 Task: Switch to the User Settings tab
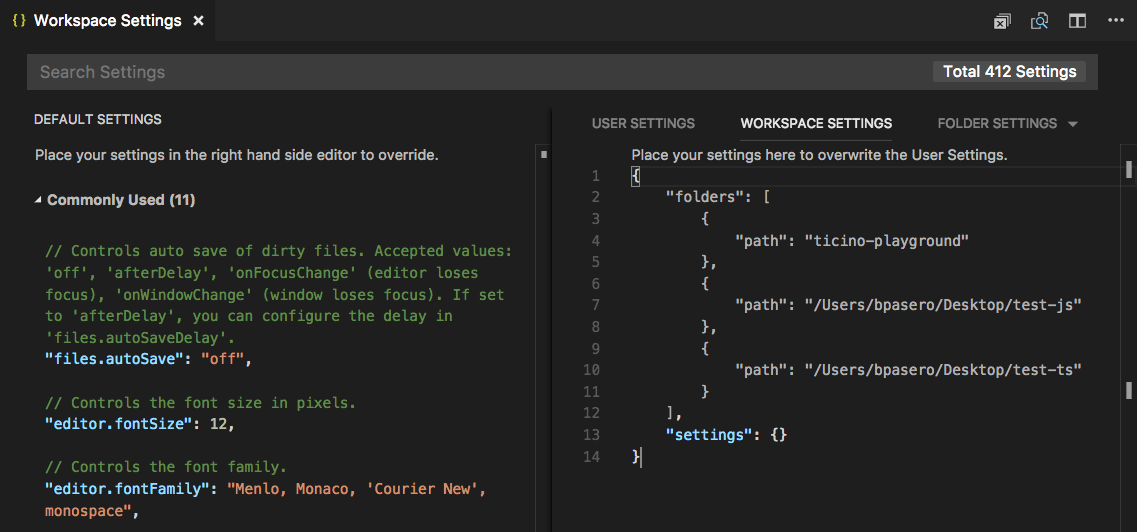pyautogui.click(x=643, y=123)
